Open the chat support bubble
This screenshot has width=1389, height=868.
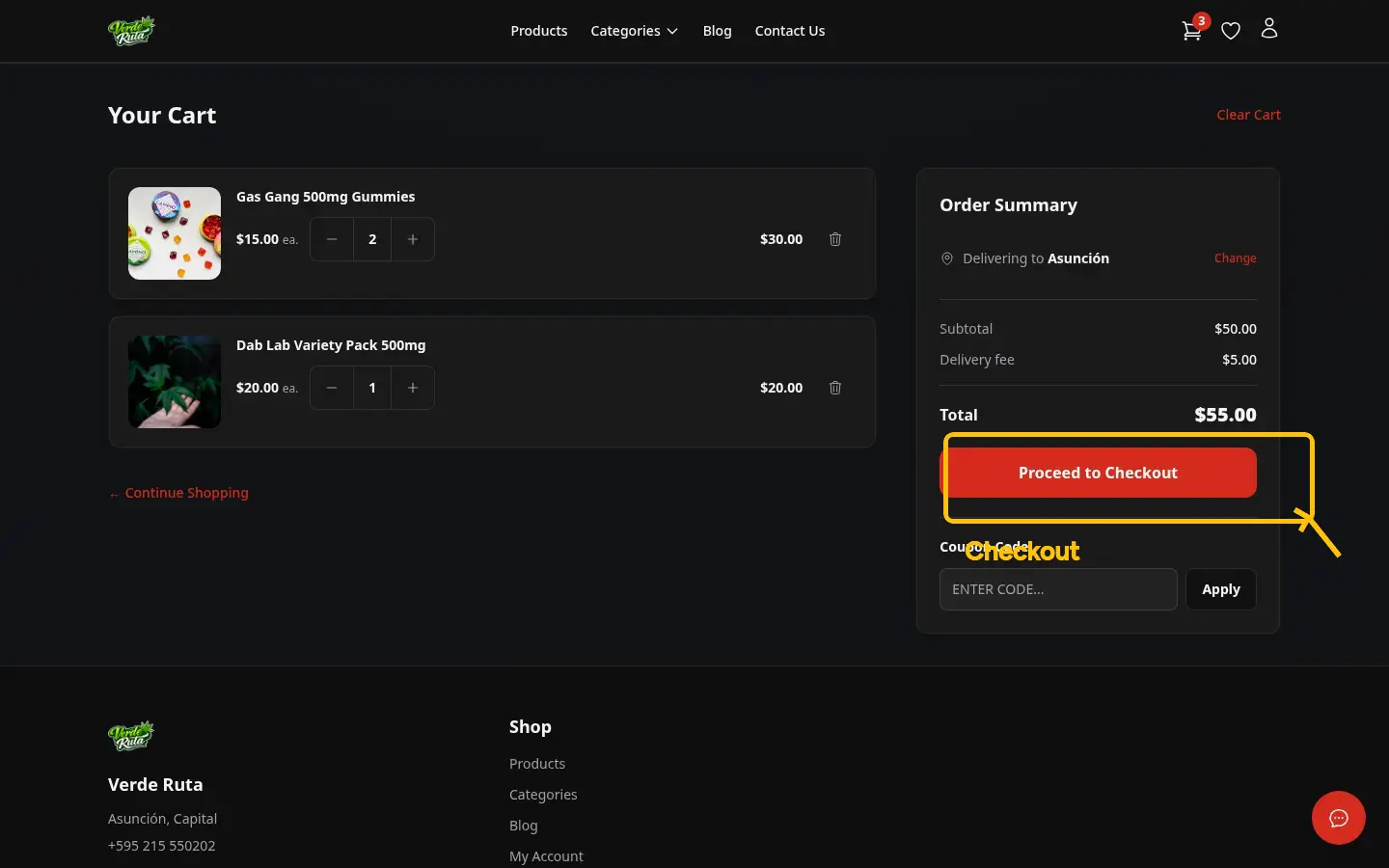[x=1339, y=818]
